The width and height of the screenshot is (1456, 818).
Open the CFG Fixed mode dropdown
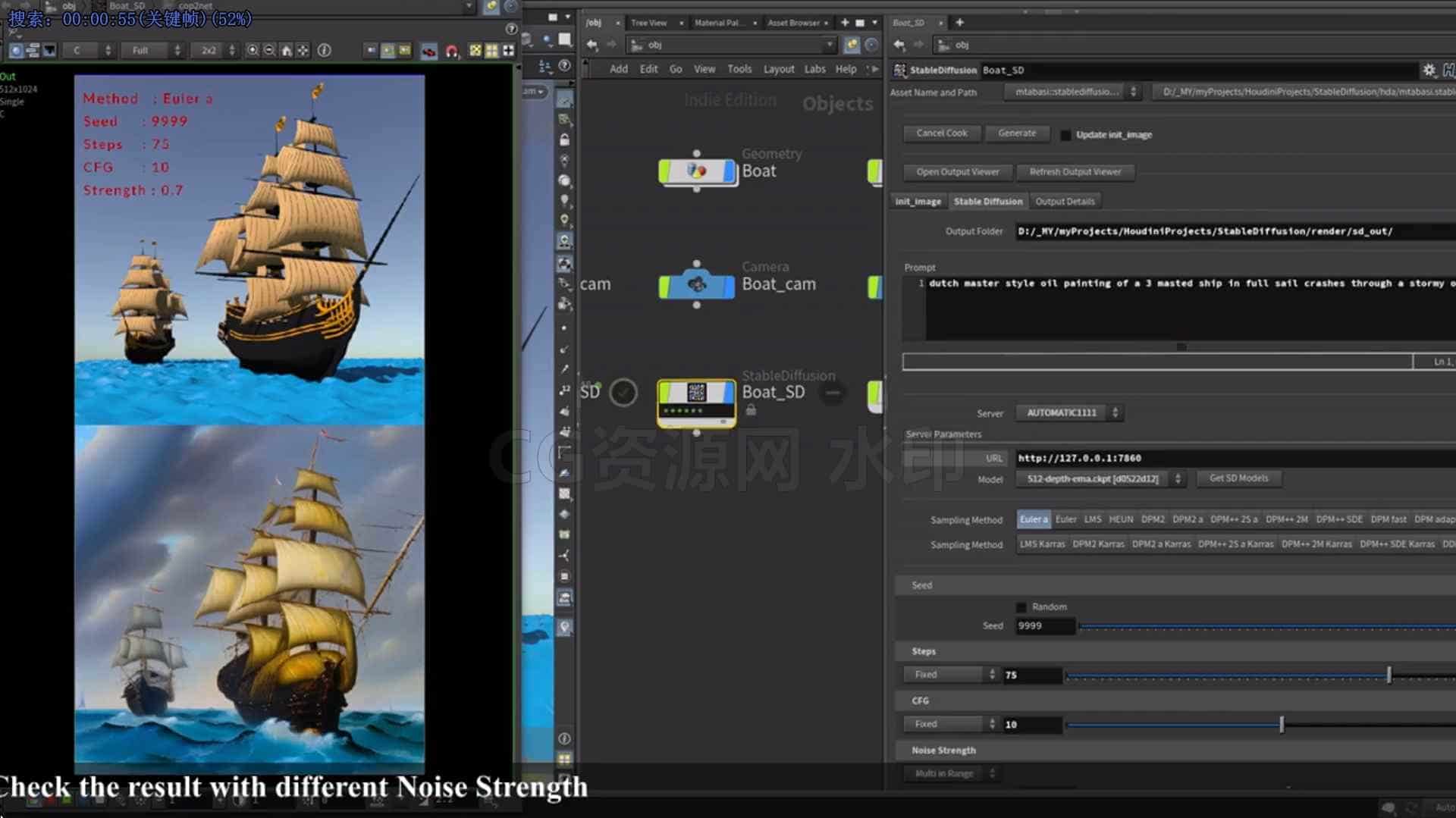[952, 725]
